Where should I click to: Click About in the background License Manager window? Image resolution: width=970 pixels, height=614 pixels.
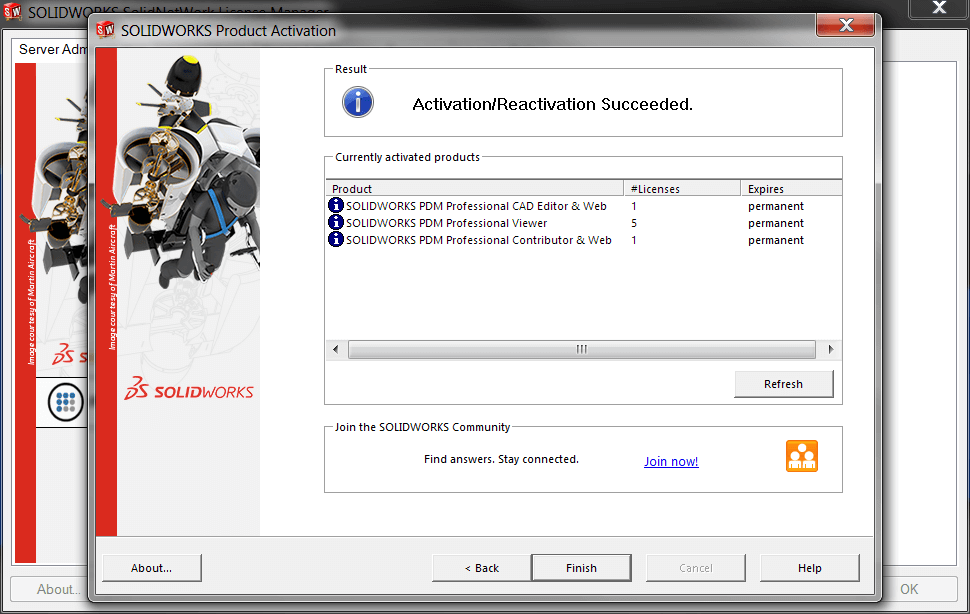(x=51, y=589)
